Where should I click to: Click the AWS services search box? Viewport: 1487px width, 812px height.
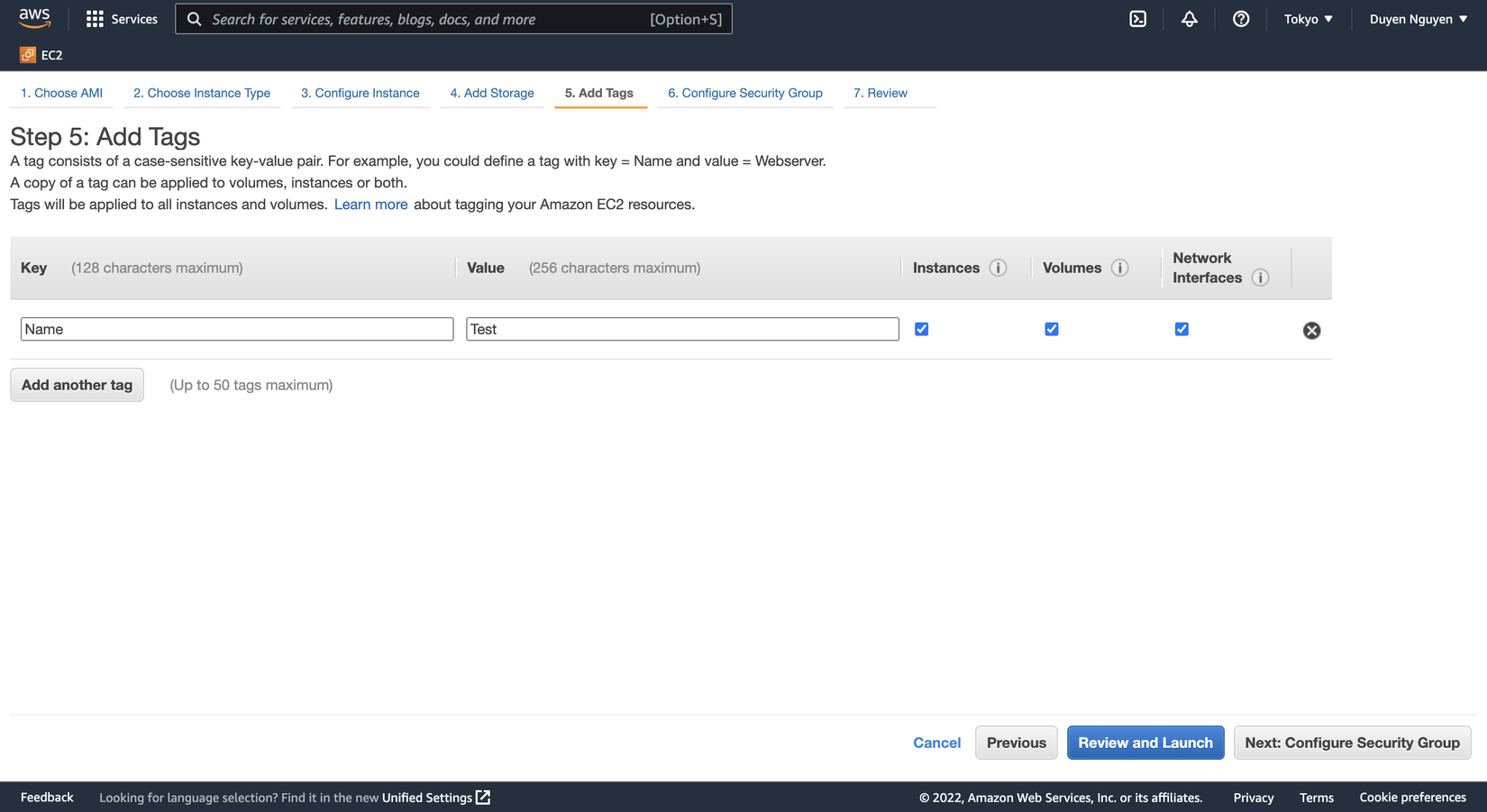click(x=453, y=19)
